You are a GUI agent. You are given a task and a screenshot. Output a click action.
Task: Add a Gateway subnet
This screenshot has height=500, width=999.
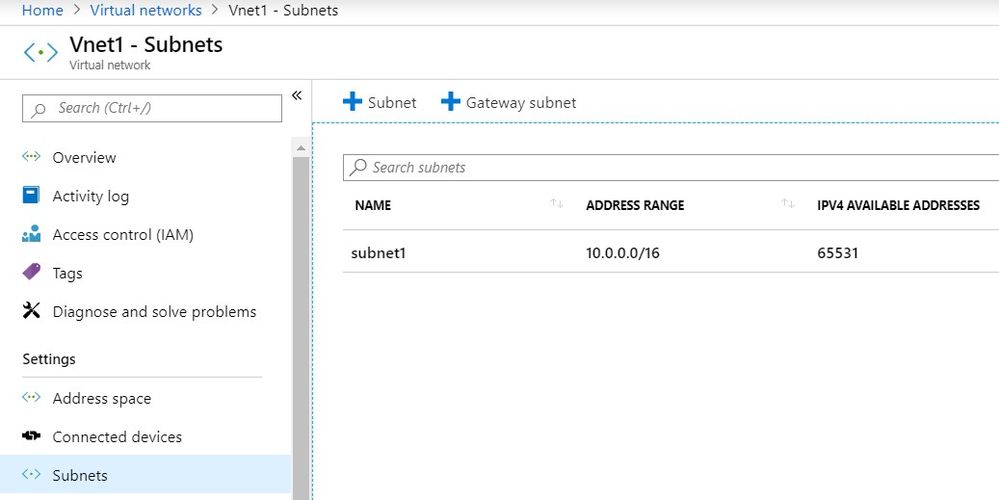point(509,102)
